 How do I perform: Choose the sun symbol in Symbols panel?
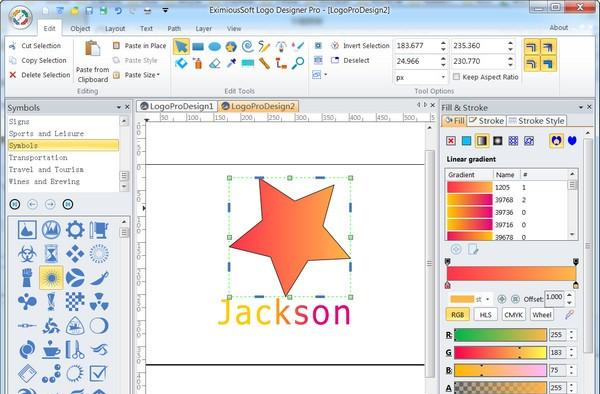tap(51, 278)
